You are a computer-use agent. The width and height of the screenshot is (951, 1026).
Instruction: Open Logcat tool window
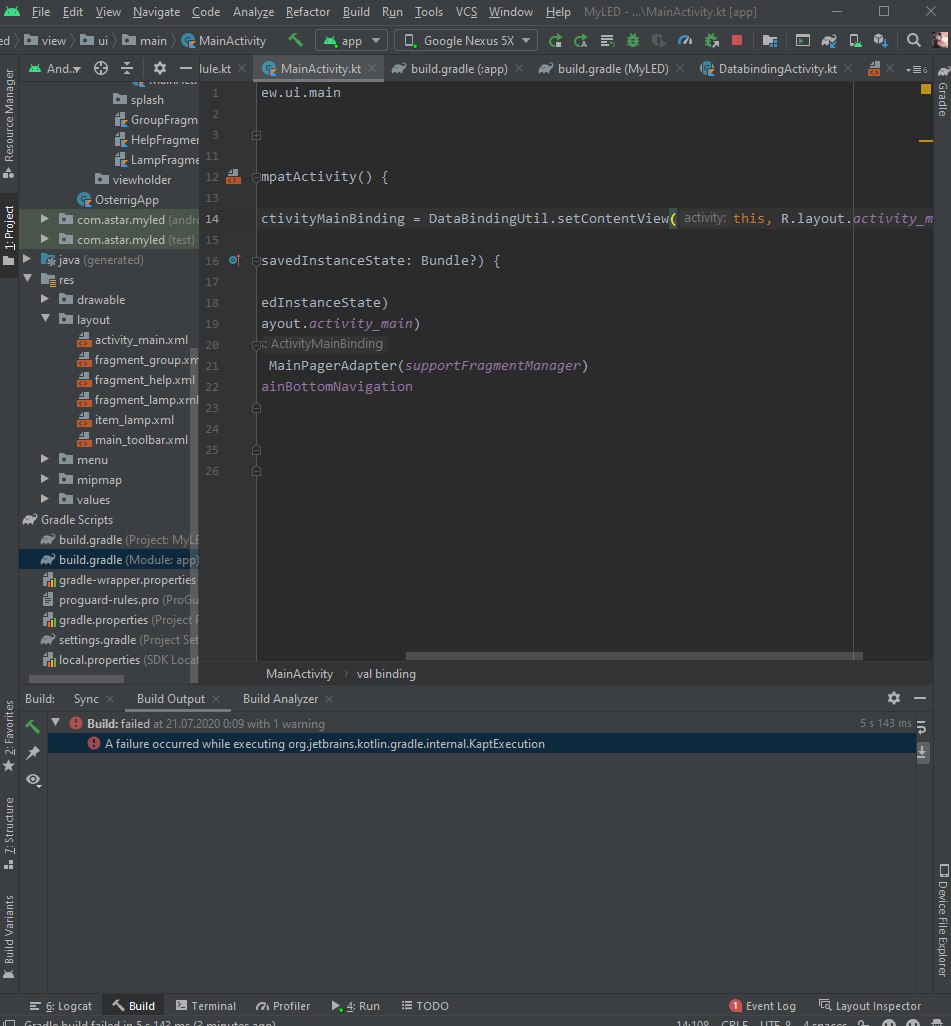[x=62, y=1006]
